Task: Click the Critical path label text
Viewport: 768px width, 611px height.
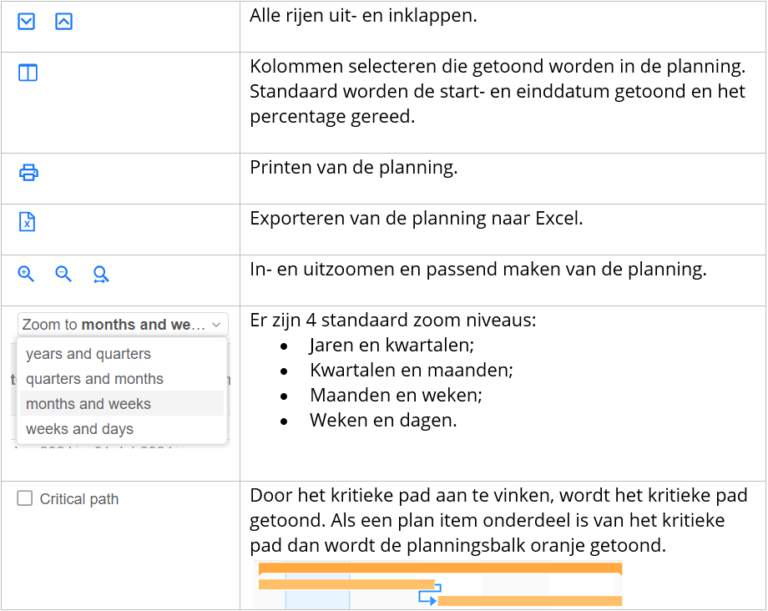Action: click(79, 499)
